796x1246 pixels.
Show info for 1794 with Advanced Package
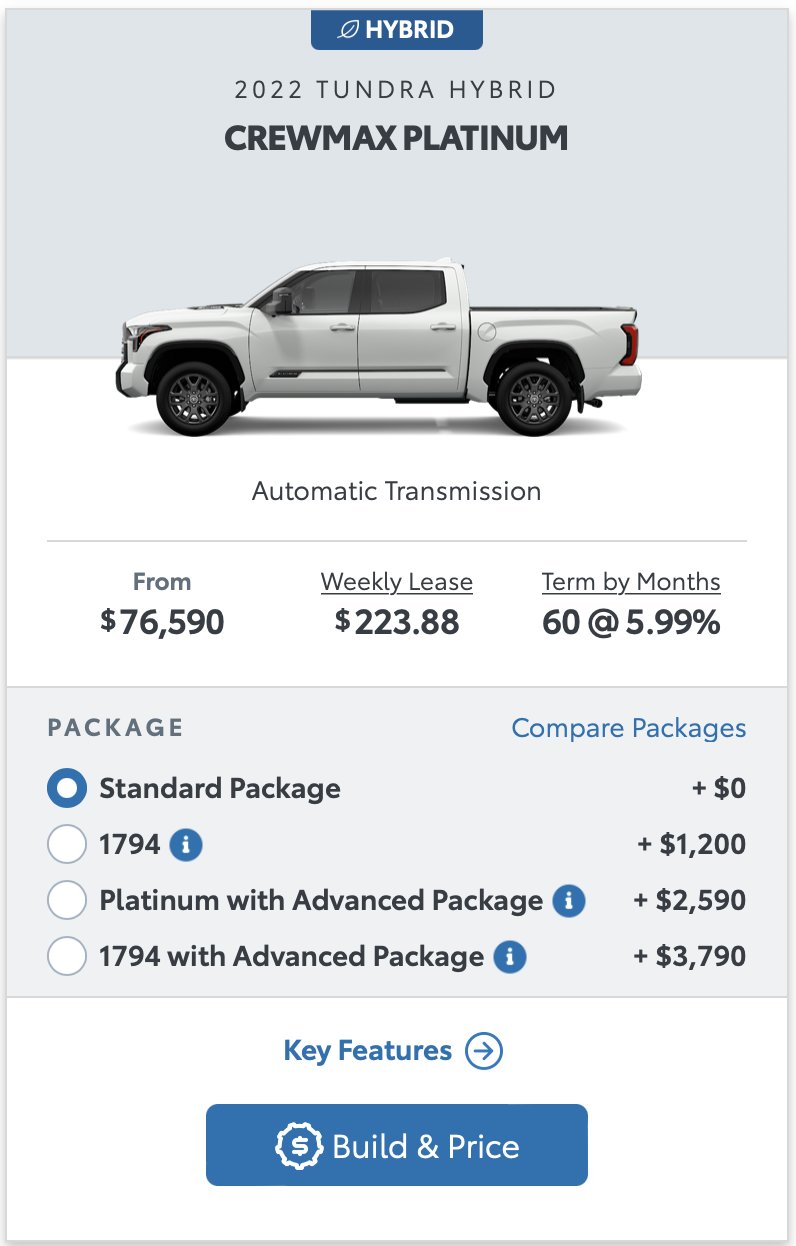pyautogui.click(x=510, y=957)
